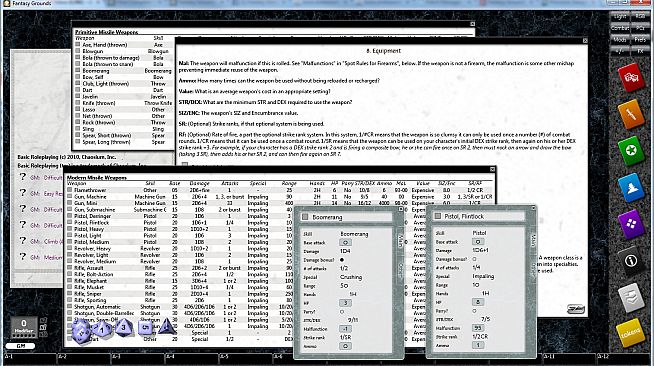
Task: Open link icon for Blowgun row
Action: coord(78,51)
